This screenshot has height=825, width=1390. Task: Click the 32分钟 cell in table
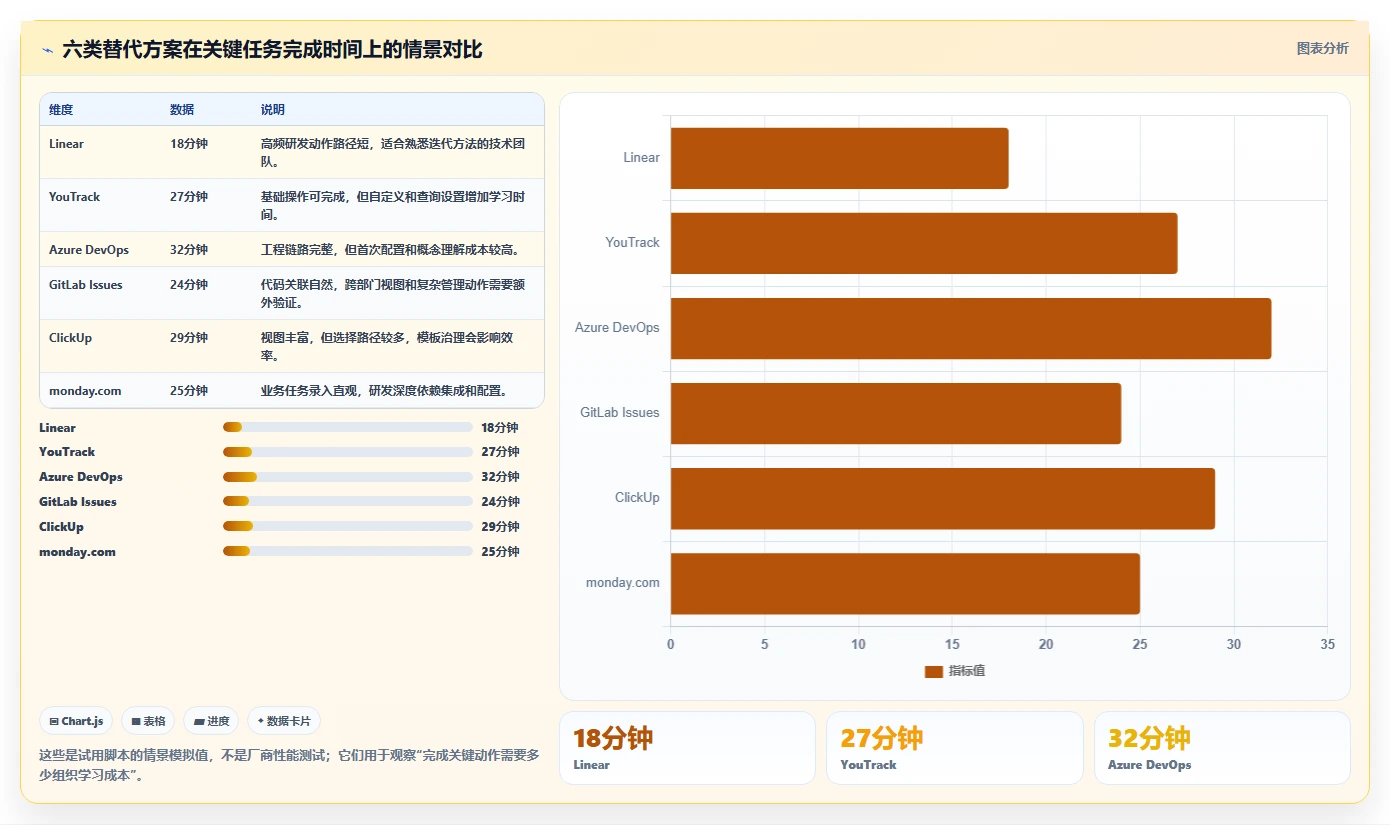(x=189, y=250)
